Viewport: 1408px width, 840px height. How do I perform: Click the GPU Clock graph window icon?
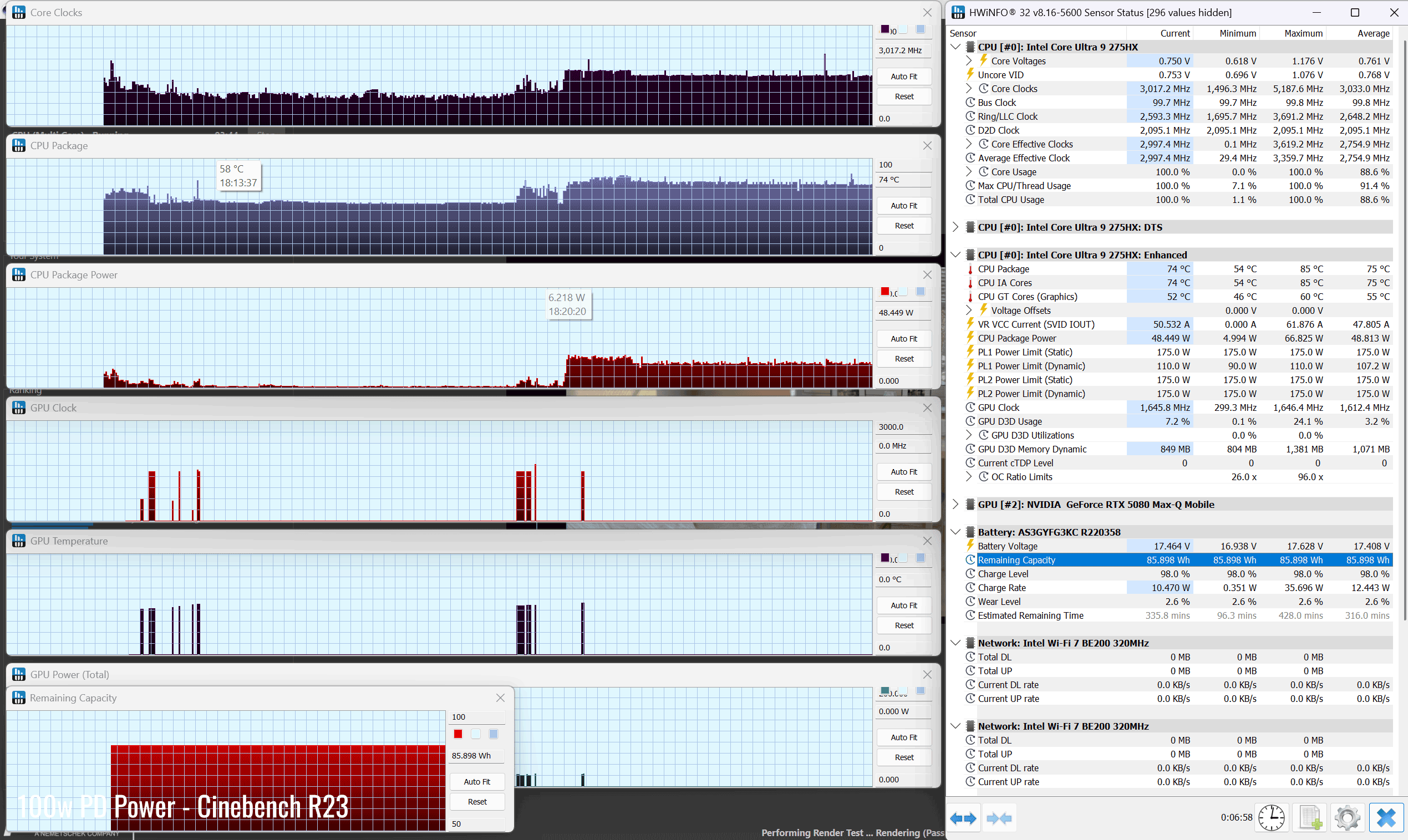point(19,408)
